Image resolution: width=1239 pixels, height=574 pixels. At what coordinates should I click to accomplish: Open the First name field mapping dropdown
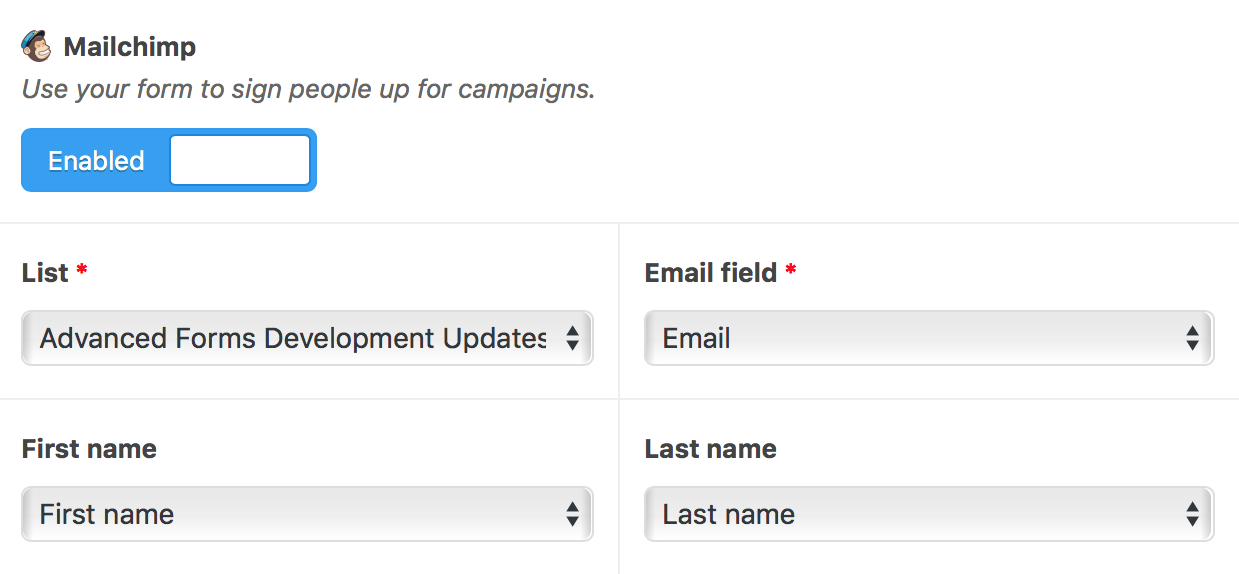point(307,514)
